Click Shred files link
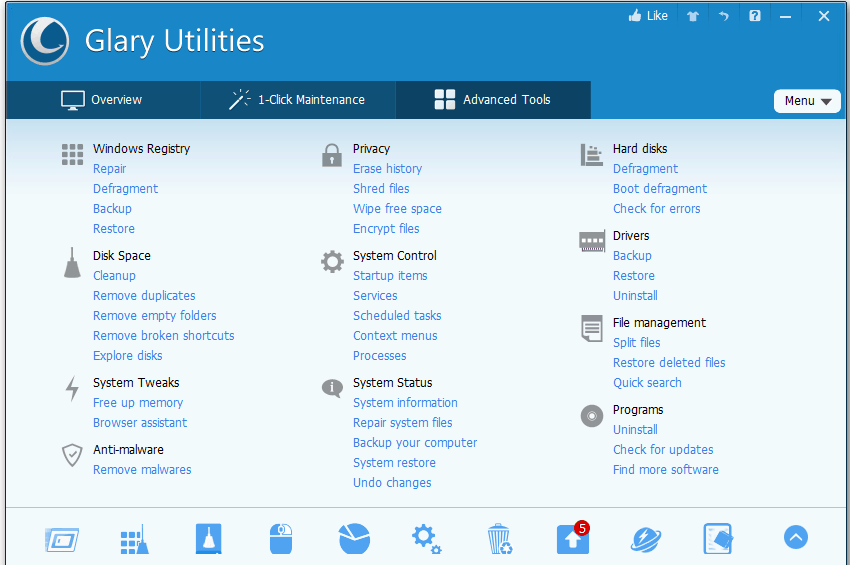The width and height of the screenshot is (850, 565). point(381,189)
